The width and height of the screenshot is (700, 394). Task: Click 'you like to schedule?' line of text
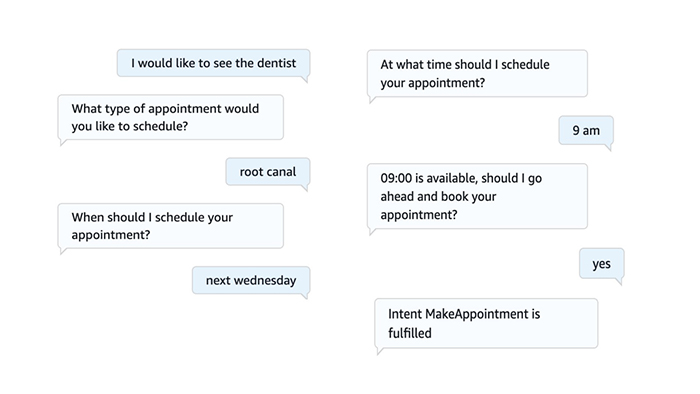point(129,126)
